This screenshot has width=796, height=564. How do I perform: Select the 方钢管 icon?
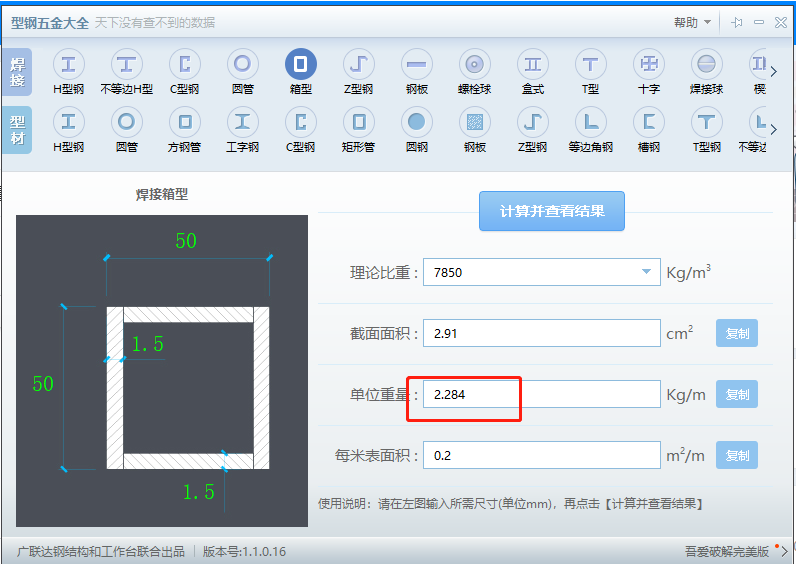pyautogui.click(x=185, y=122)
